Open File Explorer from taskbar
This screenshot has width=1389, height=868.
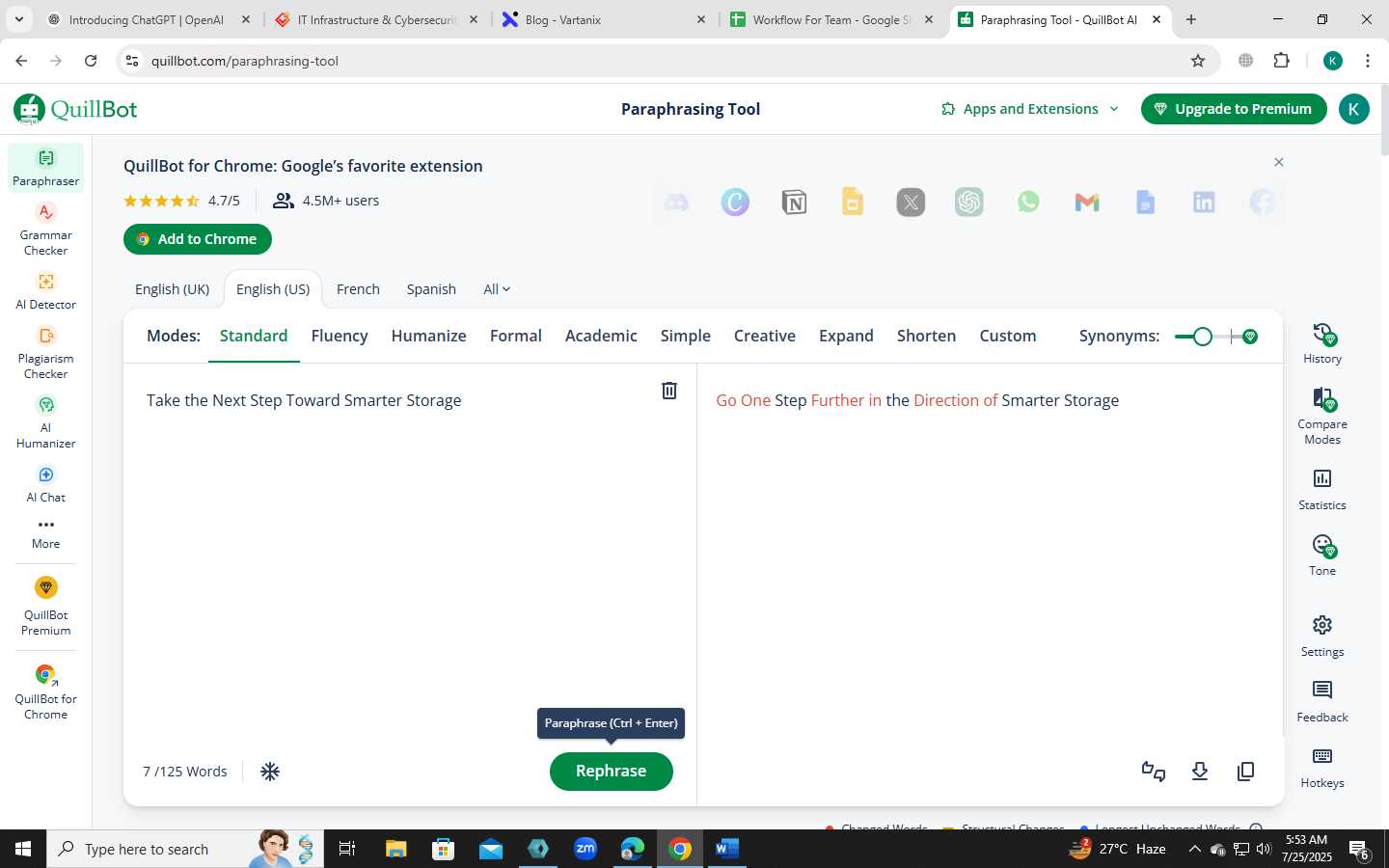pyautogui.click(x=396, y=849)
